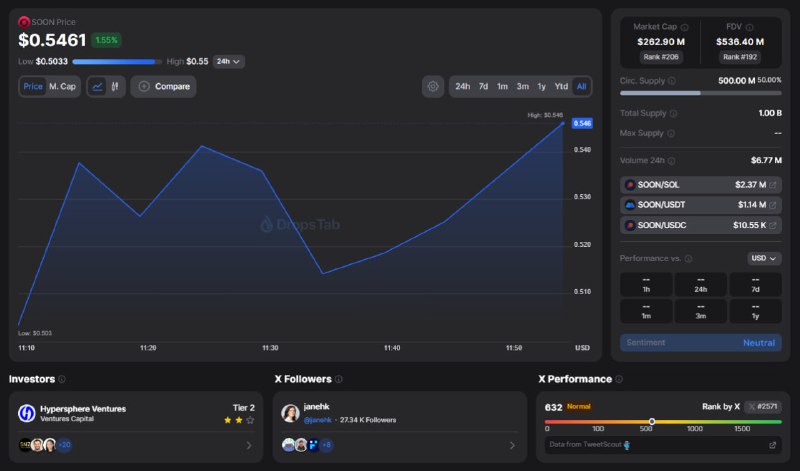
Task: Expand the X Followers list chevron
Action: (x=512, y=445)
